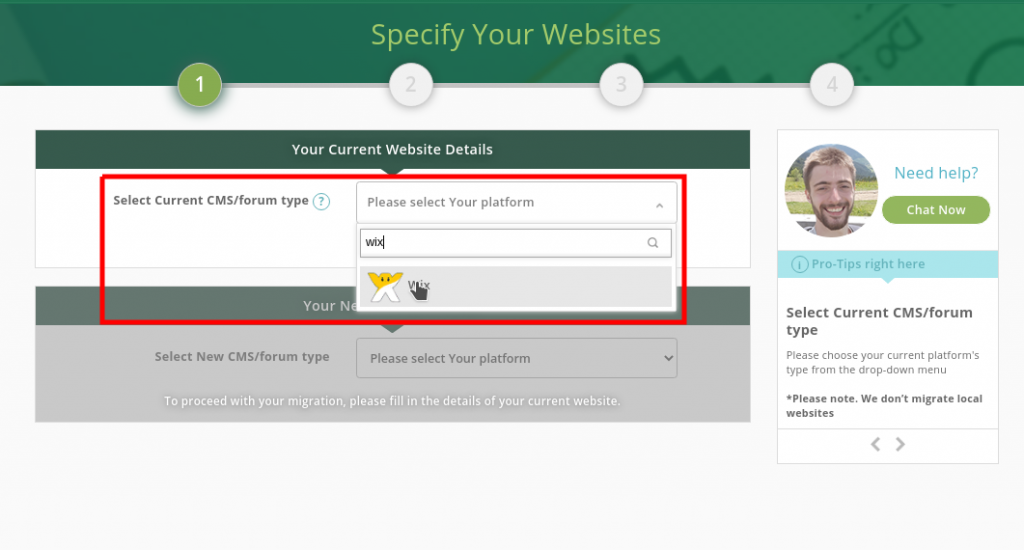Click the Pro-Tips info icon
1024x550 pixels.
coord(800,265)
